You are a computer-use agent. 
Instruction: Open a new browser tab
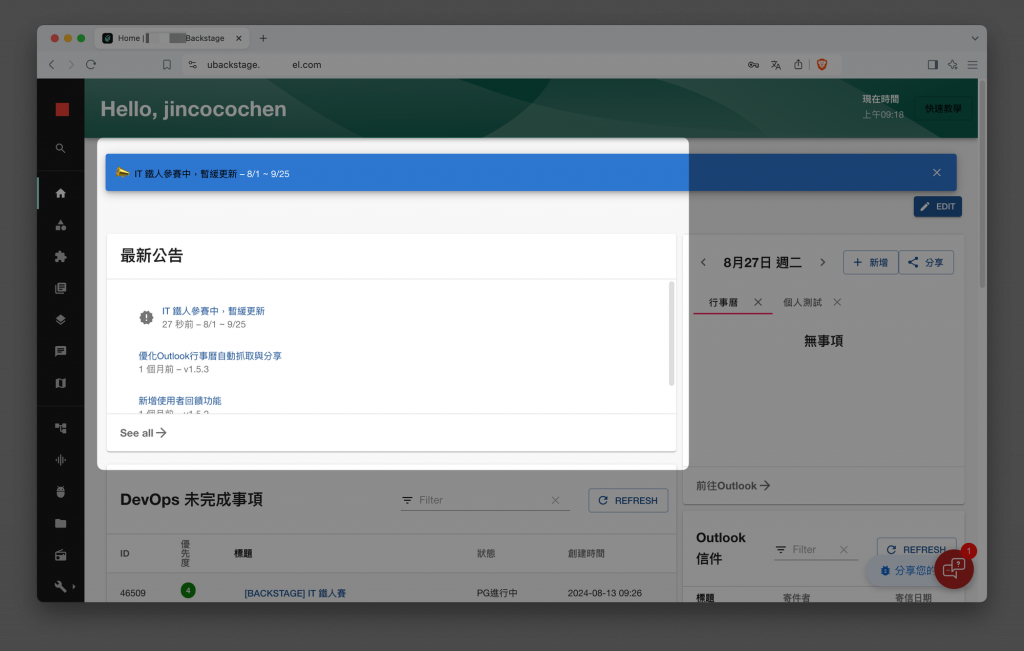point(263,38)
